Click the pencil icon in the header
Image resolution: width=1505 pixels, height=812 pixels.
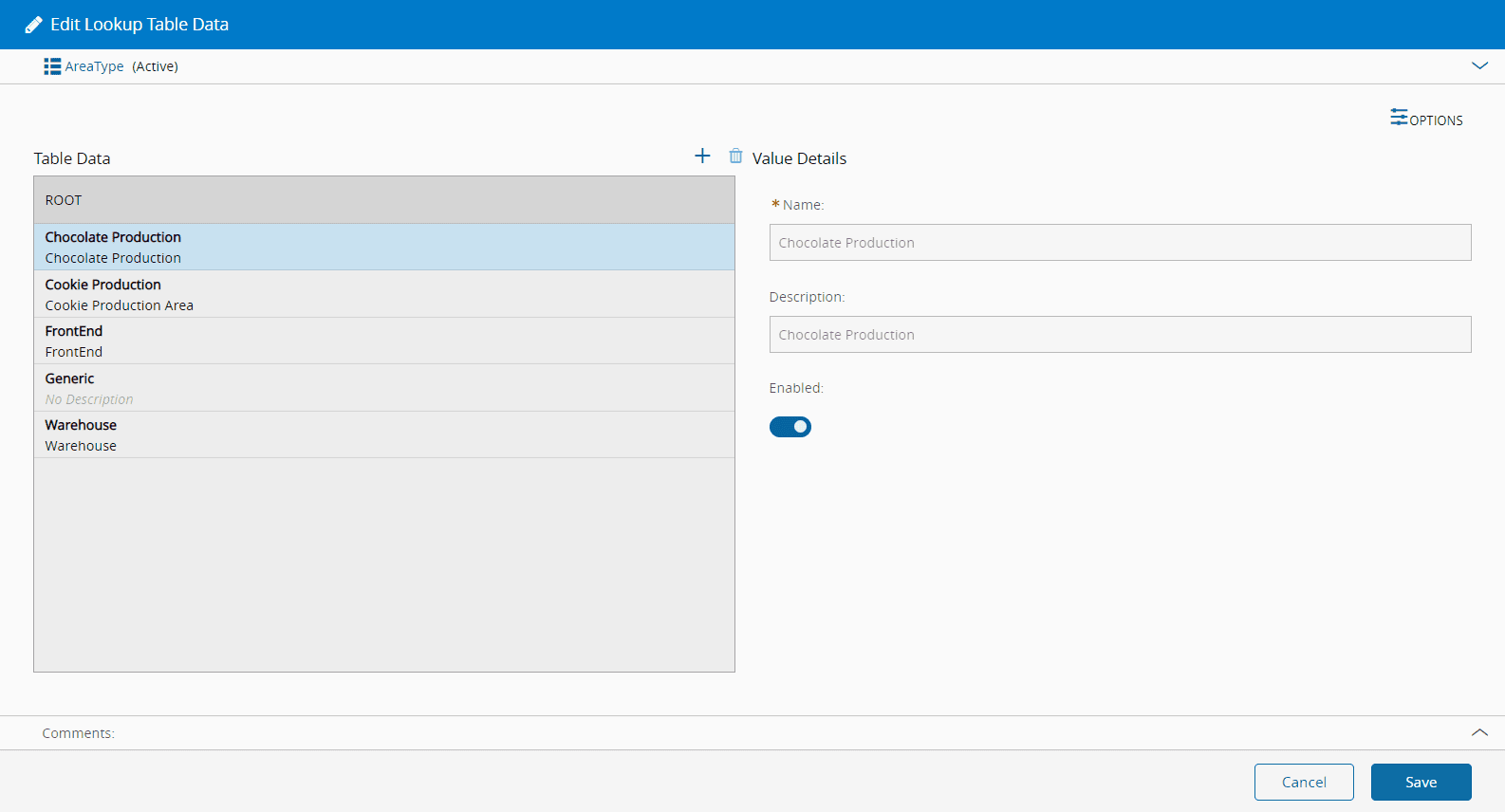tap(33, 25)
